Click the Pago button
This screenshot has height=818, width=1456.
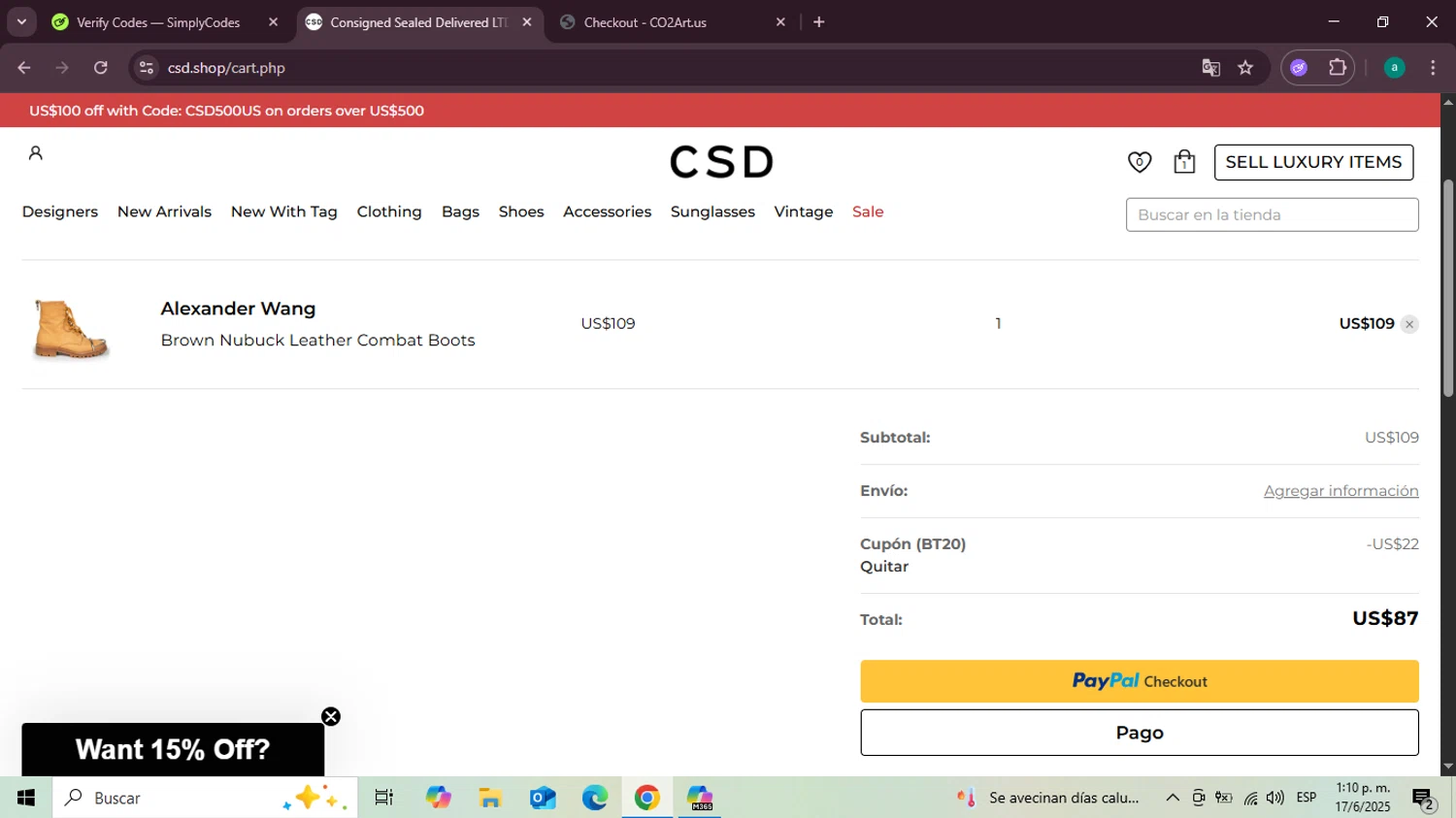point(1139,733)
